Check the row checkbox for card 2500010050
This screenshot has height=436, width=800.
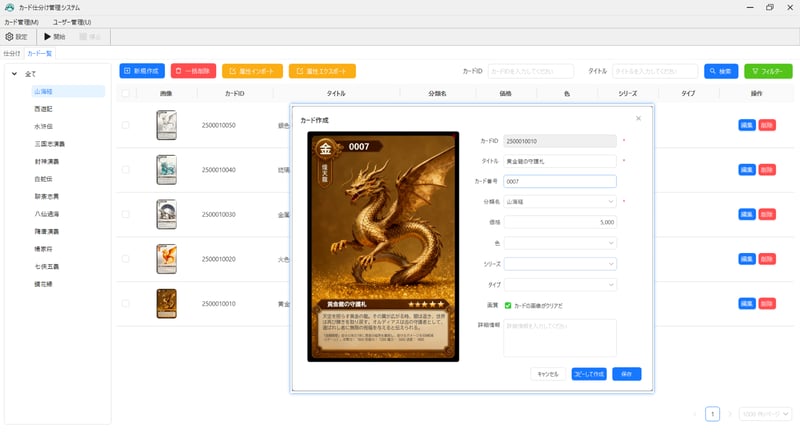(x=125, y=125)
